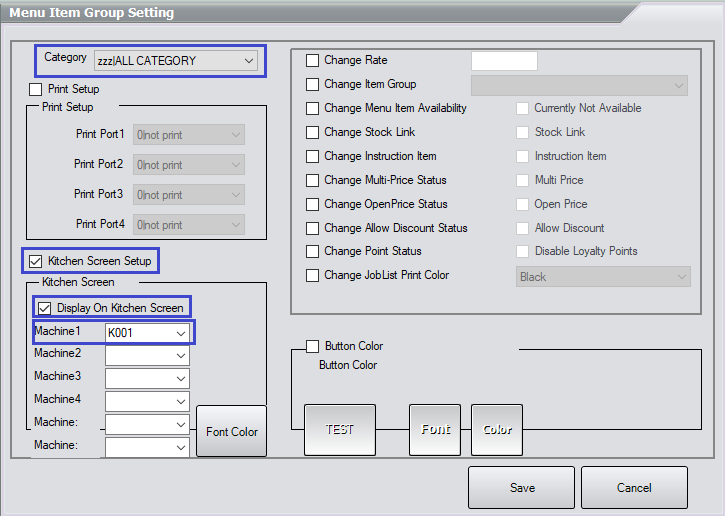The height and width of the screenshot is (516, 725).
Task: Tick the Button Color checkbox
Action: [x=313, y=346]
